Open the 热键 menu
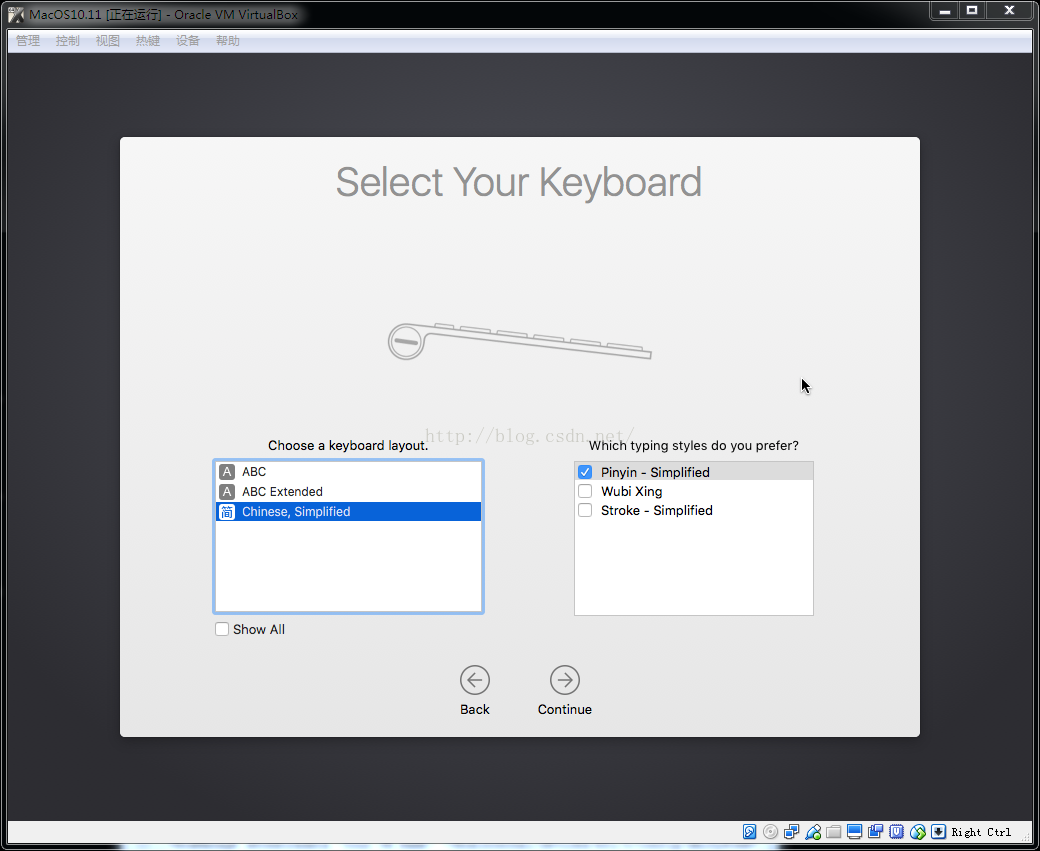This screenshot has width=1040, height=851. click(148, 40)
